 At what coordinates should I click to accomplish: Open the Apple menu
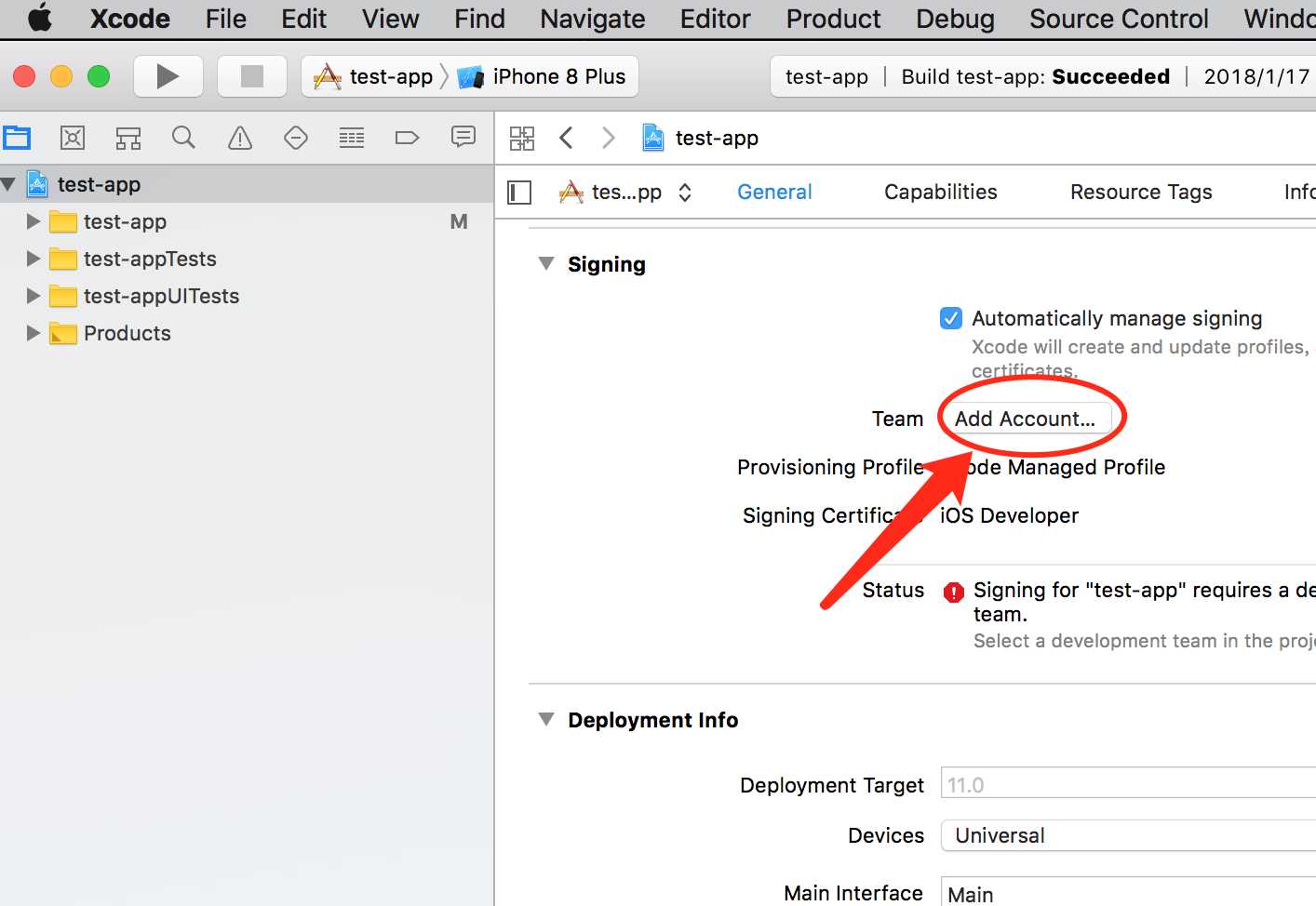40,19
